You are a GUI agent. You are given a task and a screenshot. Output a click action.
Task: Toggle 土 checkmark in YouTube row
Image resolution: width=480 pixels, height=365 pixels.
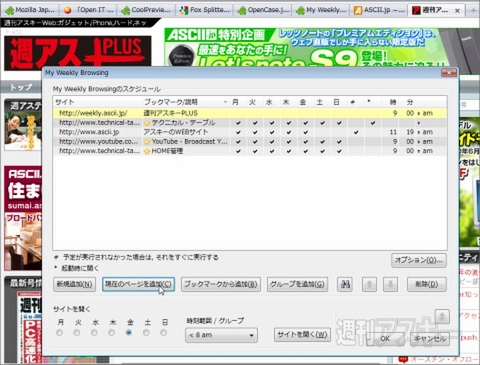click(x=322, y=142)
